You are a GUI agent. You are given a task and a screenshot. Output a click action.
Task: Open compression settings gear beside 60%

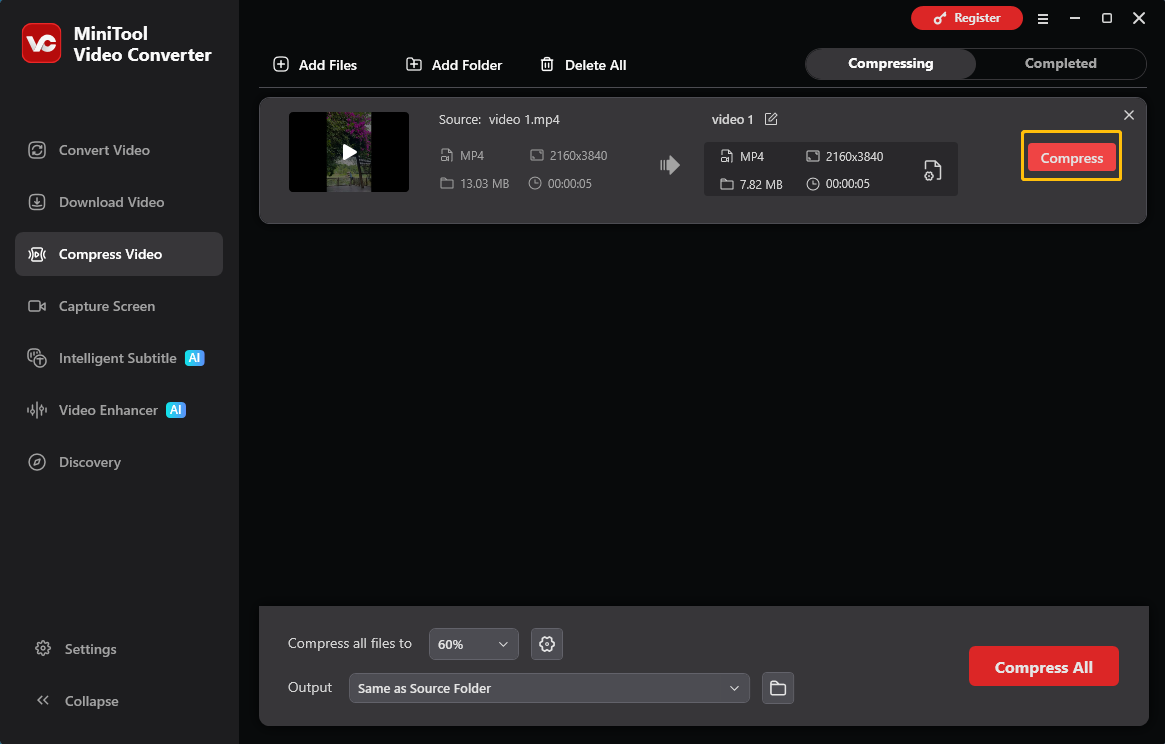point(547,644)
